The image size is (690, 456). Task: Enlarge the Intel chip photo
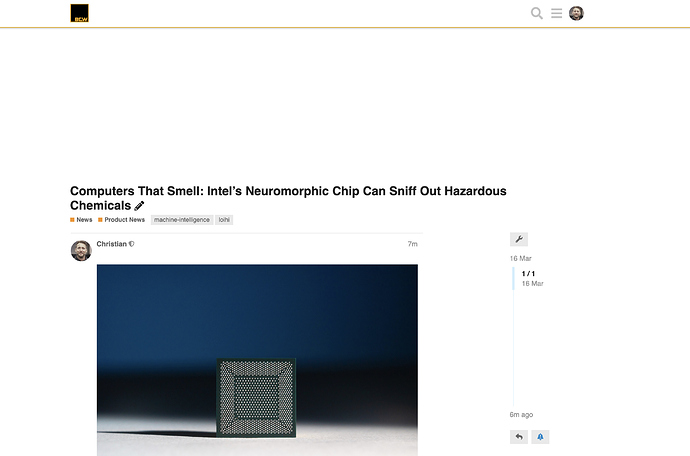point(257,360)
